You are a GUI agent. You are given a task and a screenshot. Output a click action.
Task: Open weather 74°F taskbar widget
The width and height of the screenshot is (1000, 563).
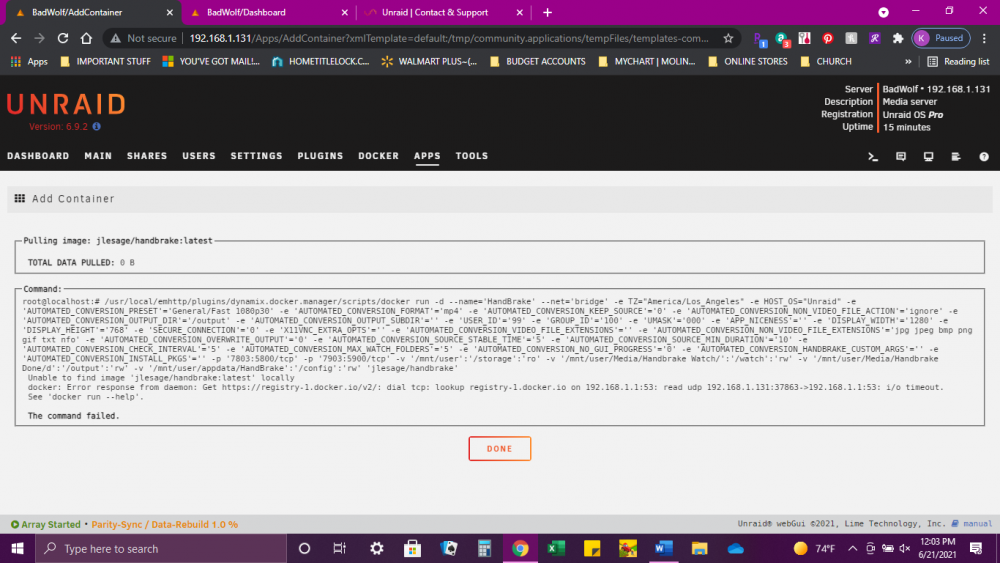point(814,548)
